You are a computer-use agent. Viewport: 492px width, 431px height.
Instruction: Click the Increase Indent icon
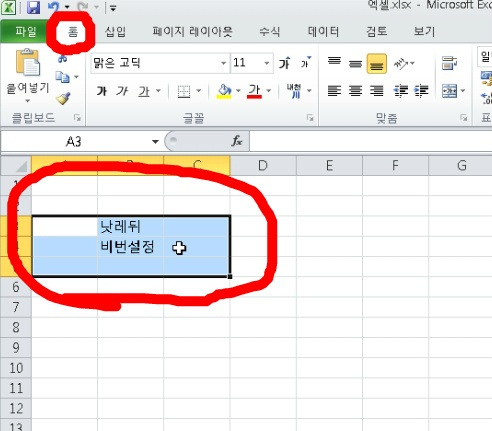click(421, 91)
